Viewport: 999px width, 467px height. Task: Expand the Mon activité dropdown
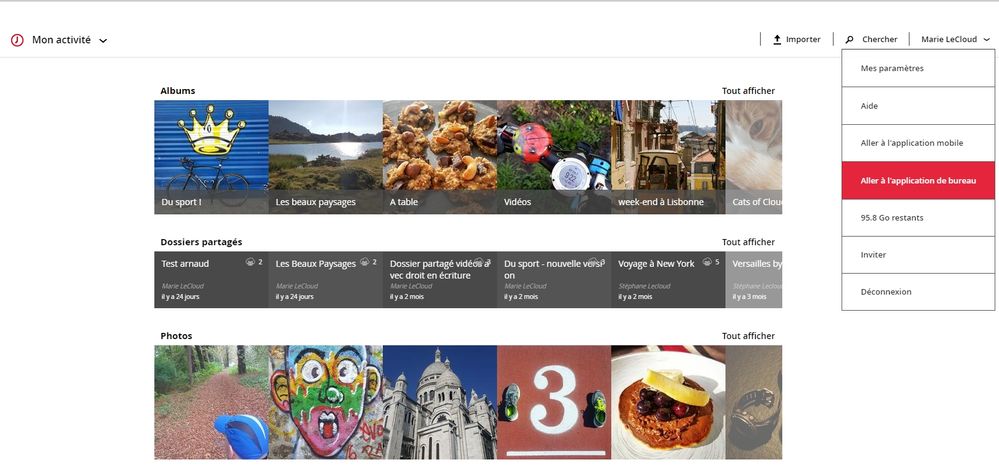[103, 41]
